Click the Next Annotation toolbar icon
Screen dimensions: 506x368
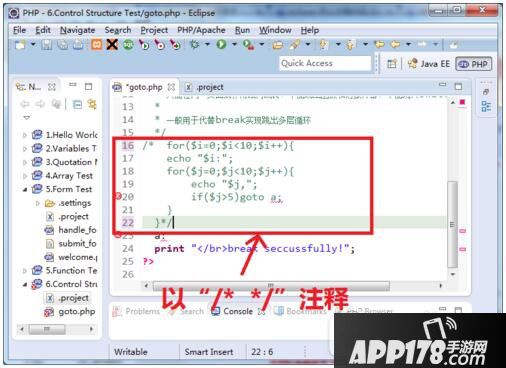click(x=323, y=44)
